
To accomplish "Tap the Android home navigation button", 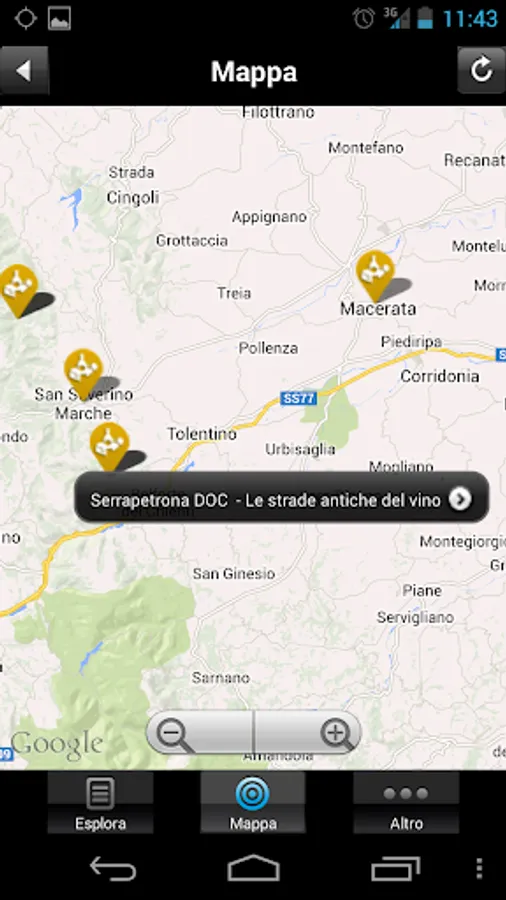I will coord(253,868).
